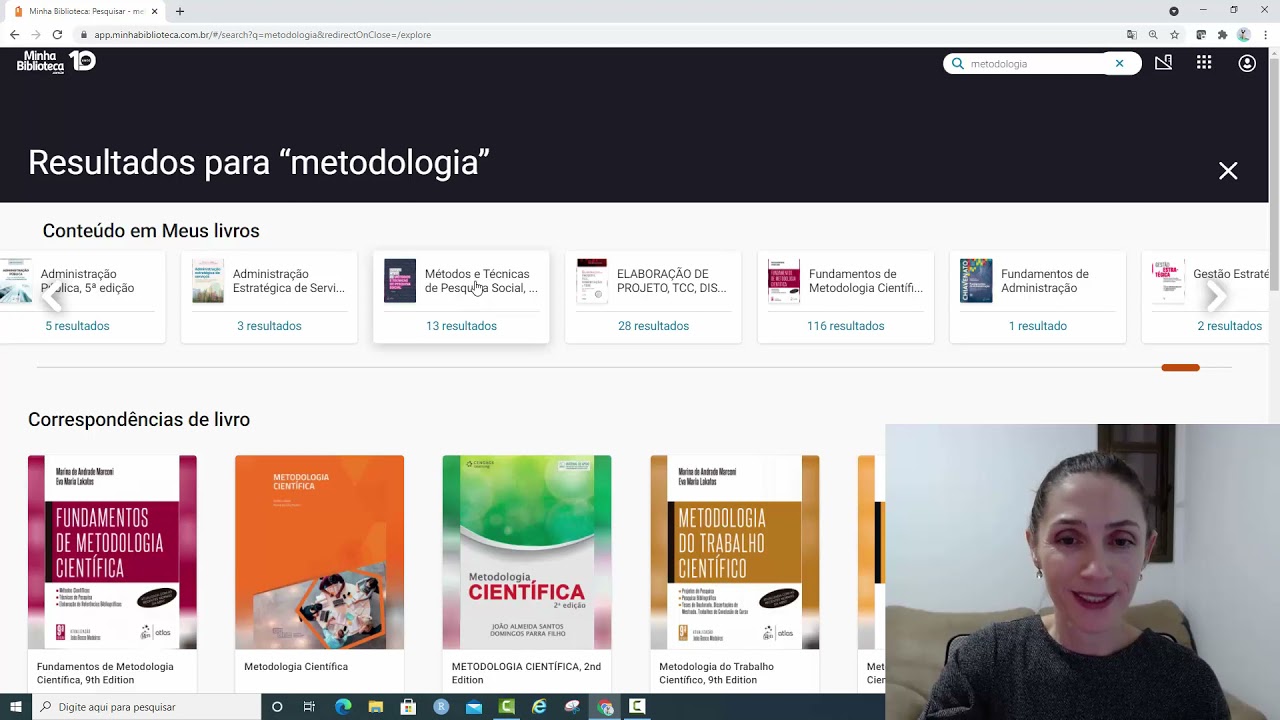
Task: Open Microsoft Store from taskbar
Action: pyautogui.click(x=408, y=707)
